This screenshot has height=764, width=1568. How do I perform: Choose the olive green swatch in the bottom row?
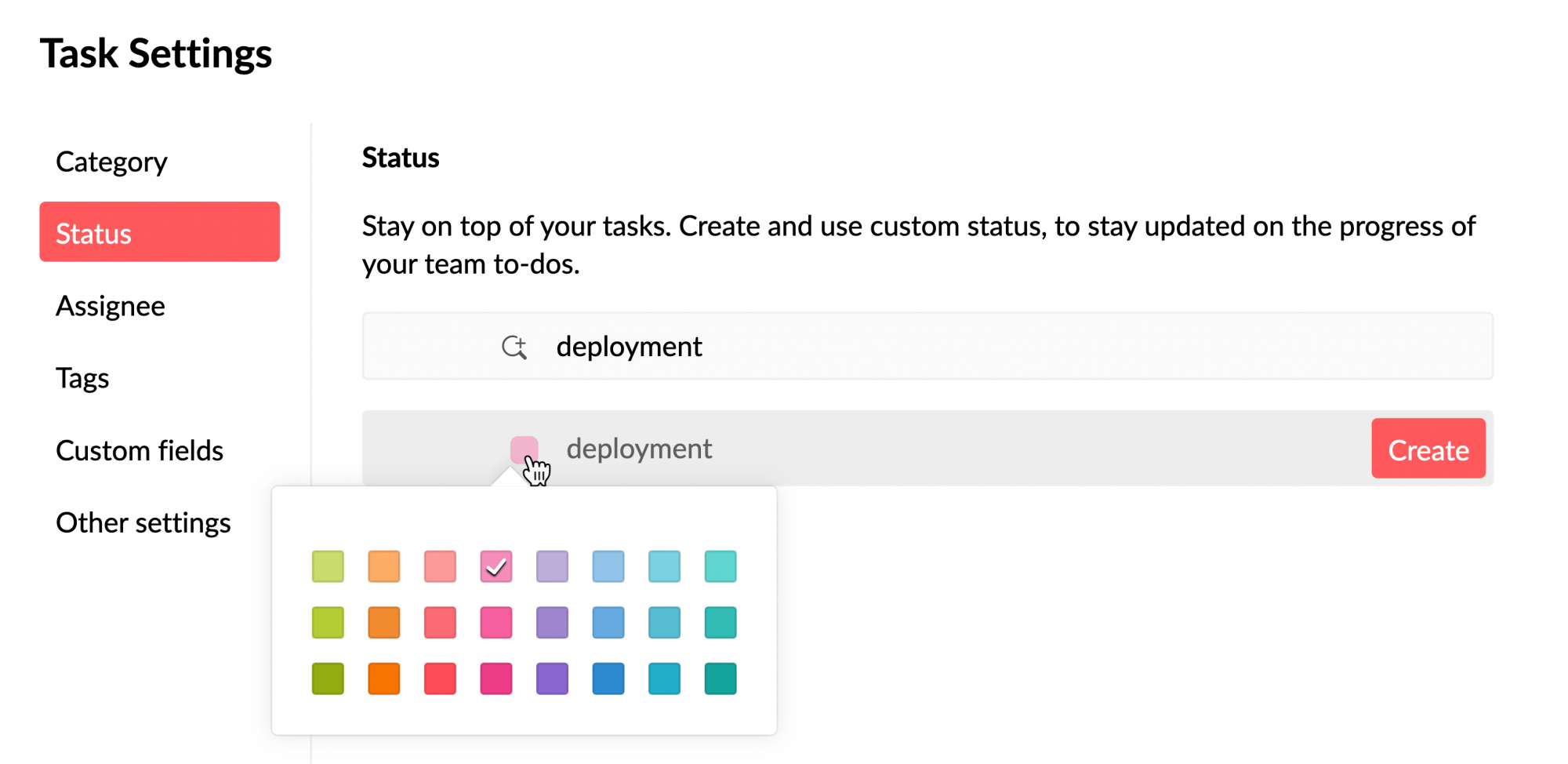tap(328, 679)
